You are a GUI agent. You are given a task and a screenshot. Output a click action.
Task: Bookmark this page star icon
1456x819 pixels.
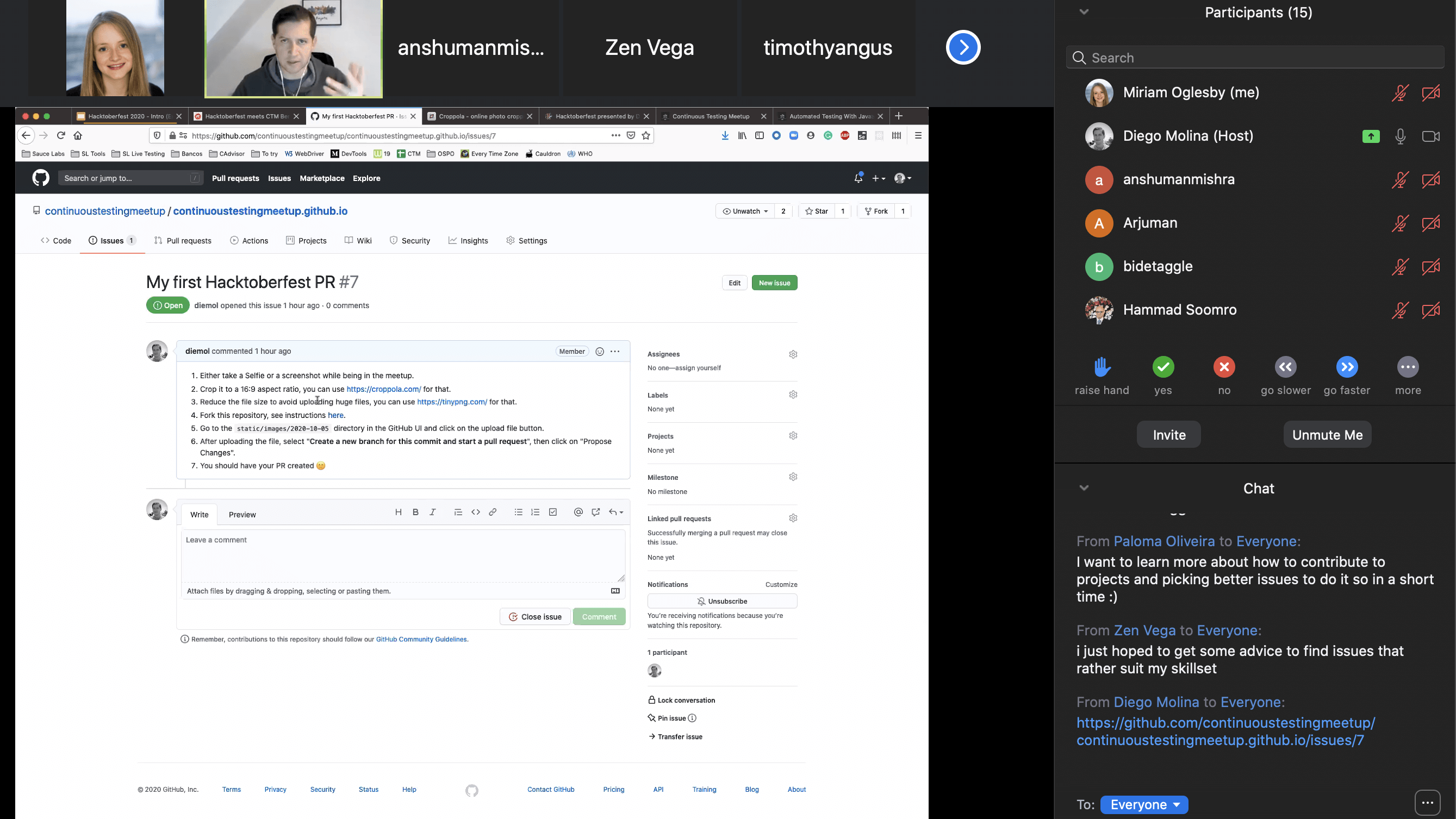[645, 135]
